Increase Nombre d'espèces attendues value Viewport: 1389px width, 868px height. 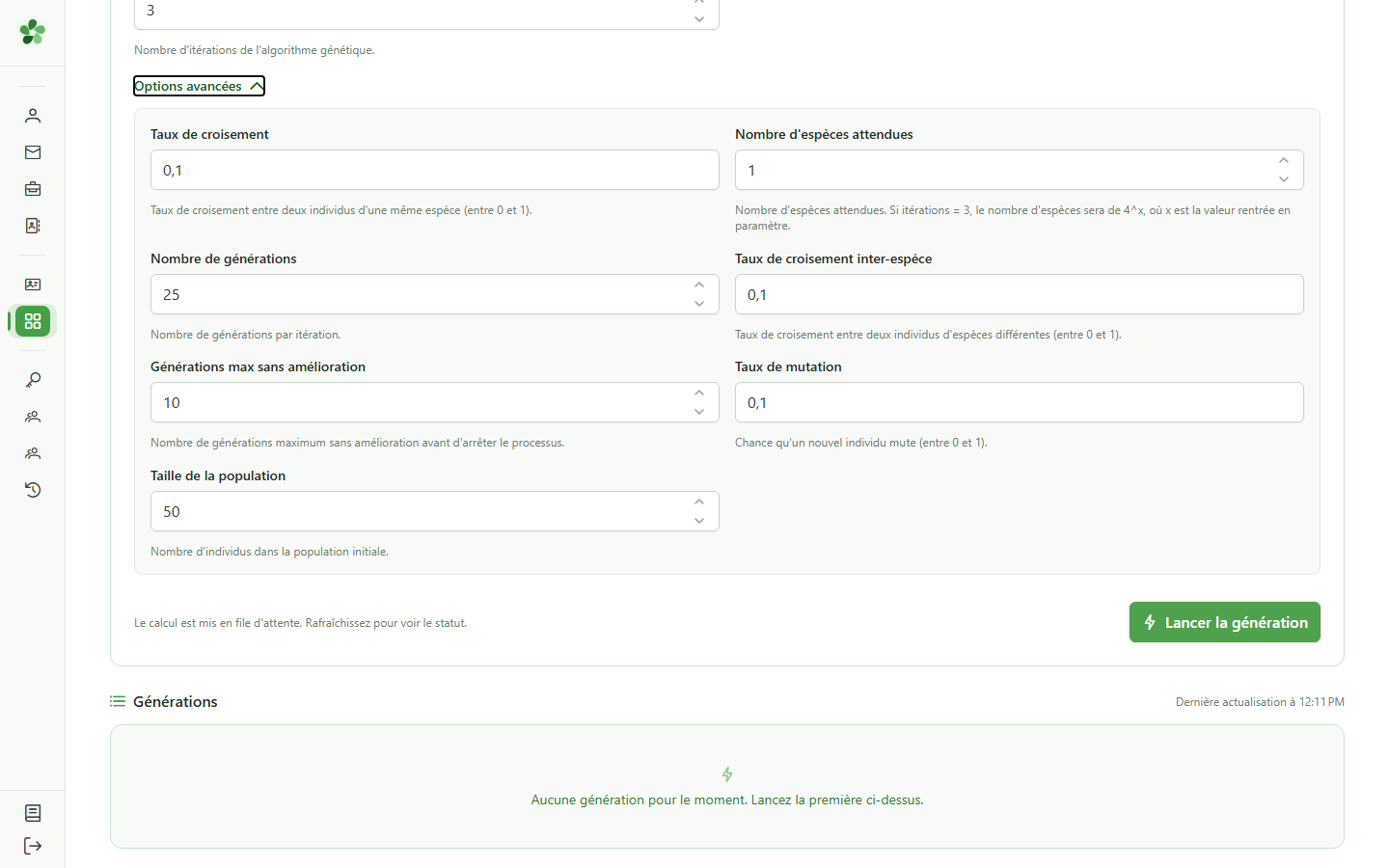(1284, 161)
